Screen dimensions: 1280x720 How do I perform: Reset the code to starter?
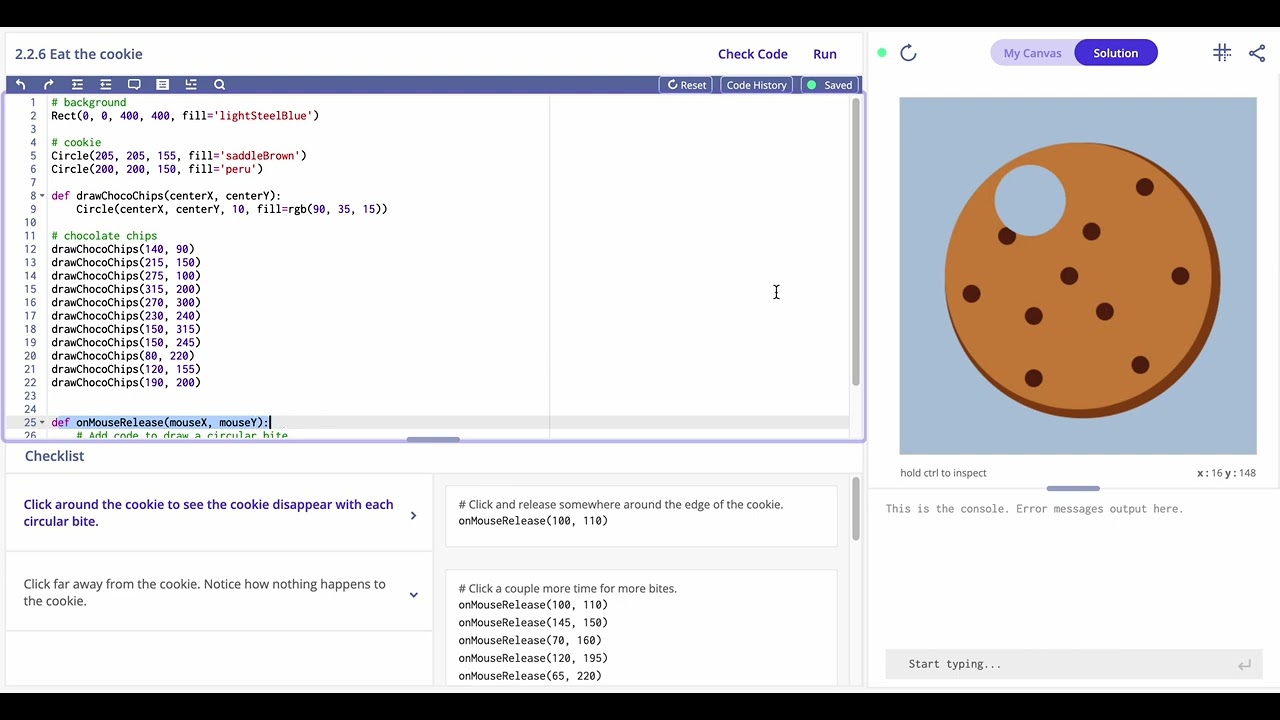tap(687, 85)
